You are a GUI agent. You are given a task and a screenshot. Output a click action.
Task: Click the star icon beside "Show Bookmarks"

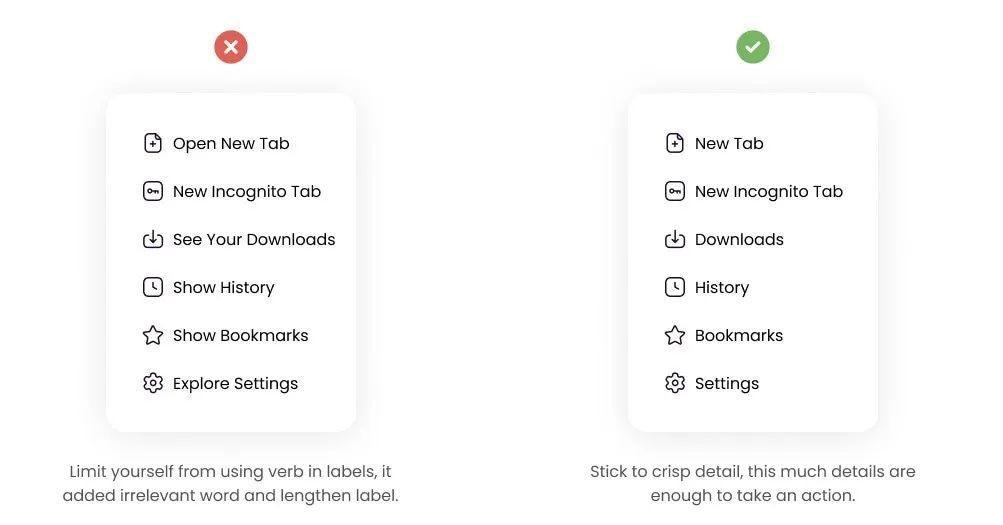153,335
